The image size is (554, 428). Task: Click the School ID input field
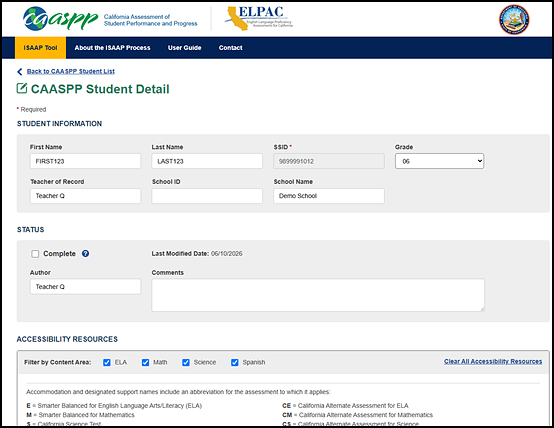(x=207, y=196)
